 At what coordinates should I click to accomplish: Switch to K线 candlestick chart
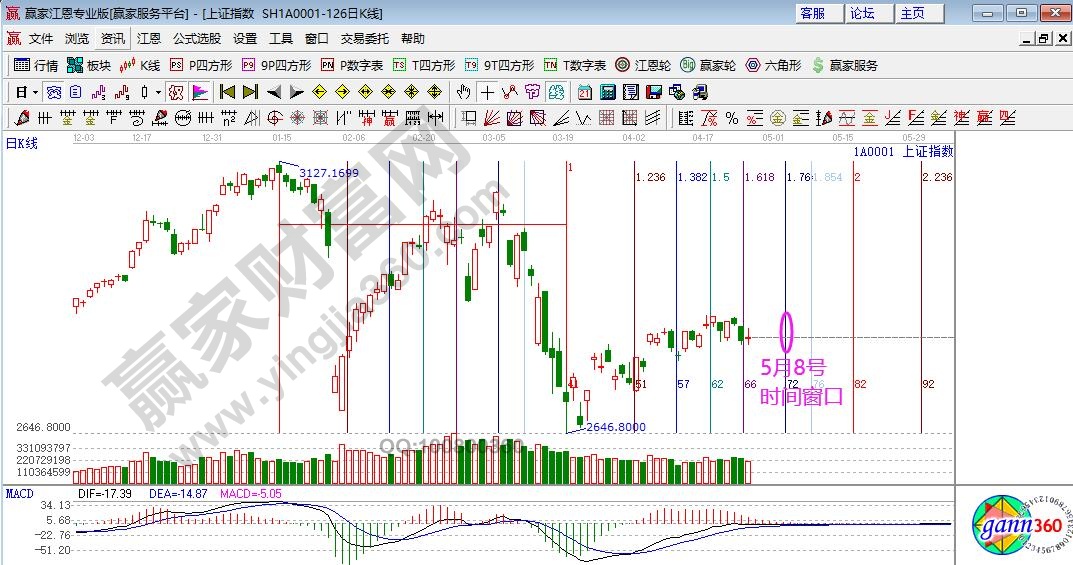[140, 65]
